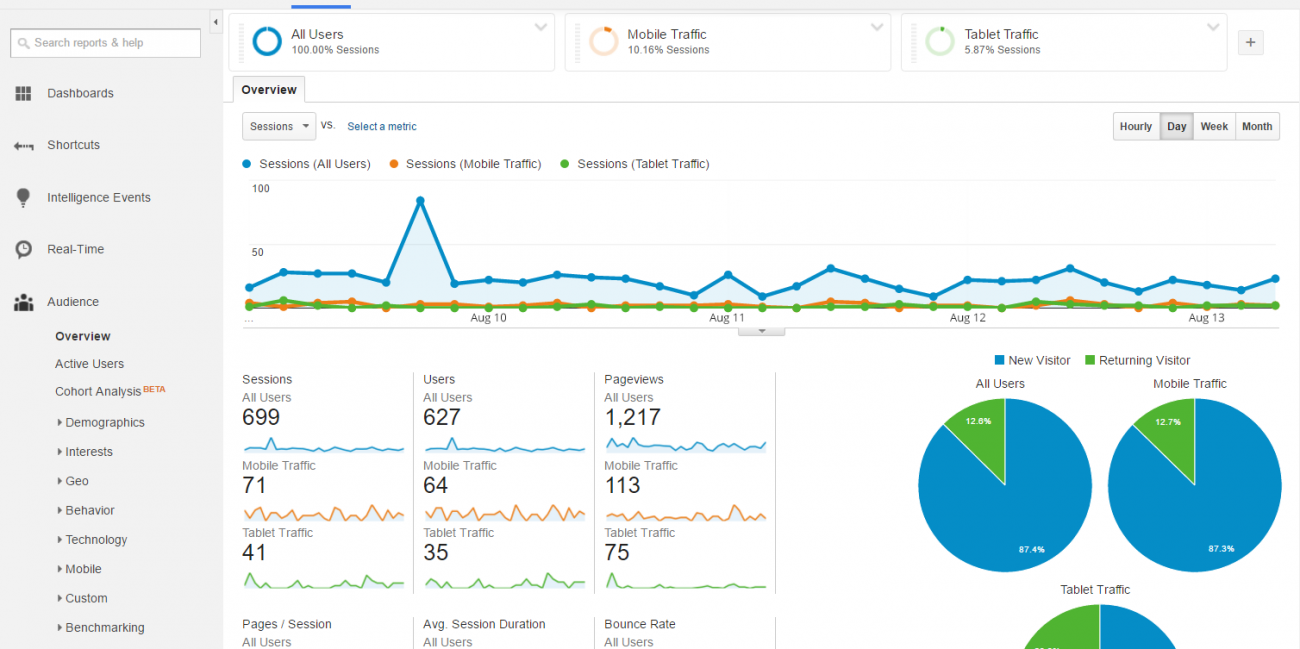
Task: Collapse the sidebar with the arrow handle
Action: coord(216,22)
